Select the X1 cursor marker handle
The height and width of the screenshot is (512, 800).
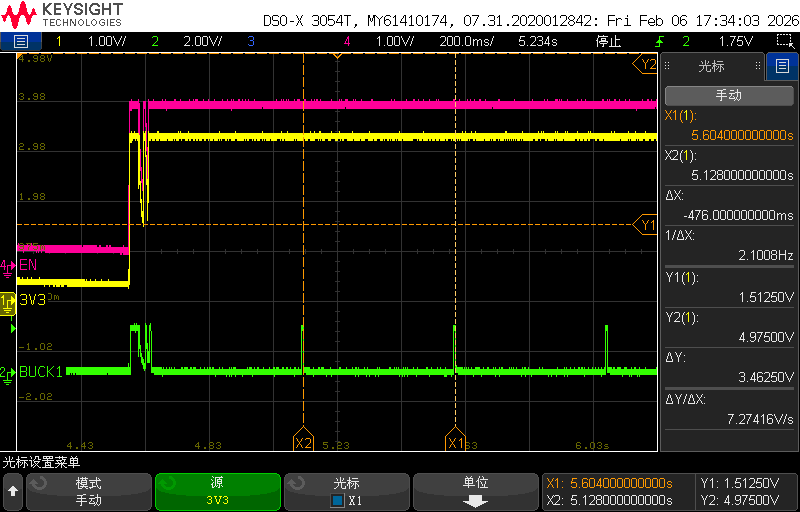click(455, 442)
